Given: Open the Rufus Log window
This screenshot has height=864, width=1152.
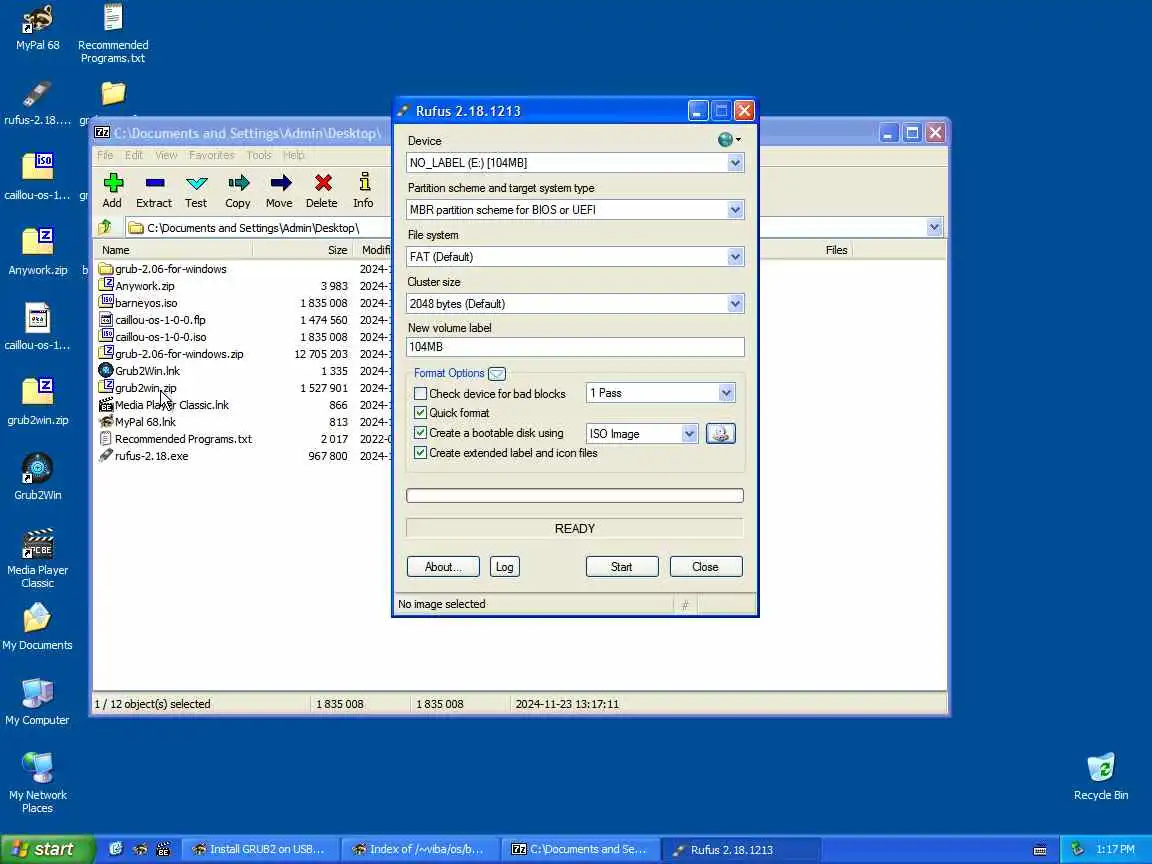Looking at the screenshot, I should click(x=505, y=566).
